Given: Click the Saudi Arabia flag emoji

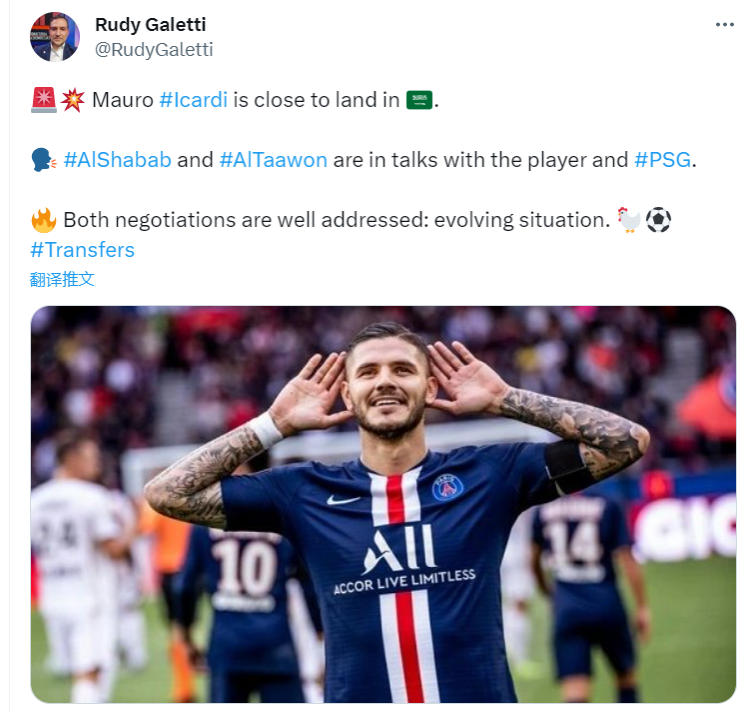Looking at the screenshot, I should [419, 100].
